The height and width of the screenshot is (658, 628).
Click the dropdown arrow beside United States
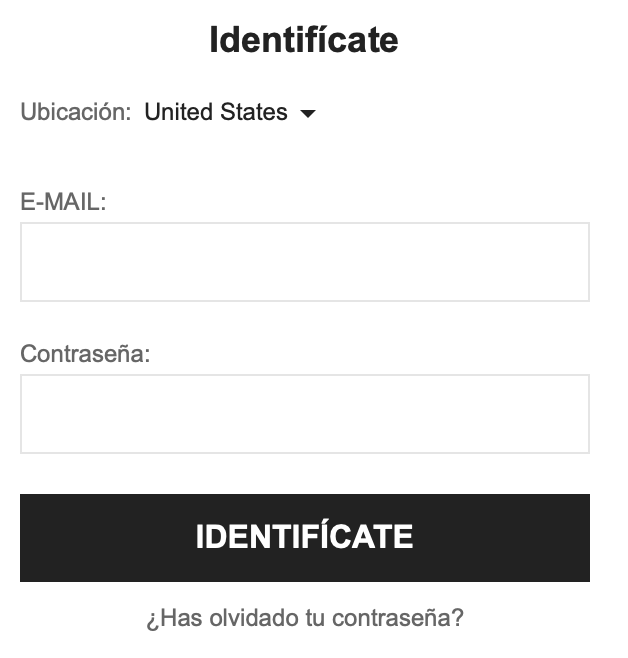308,114
